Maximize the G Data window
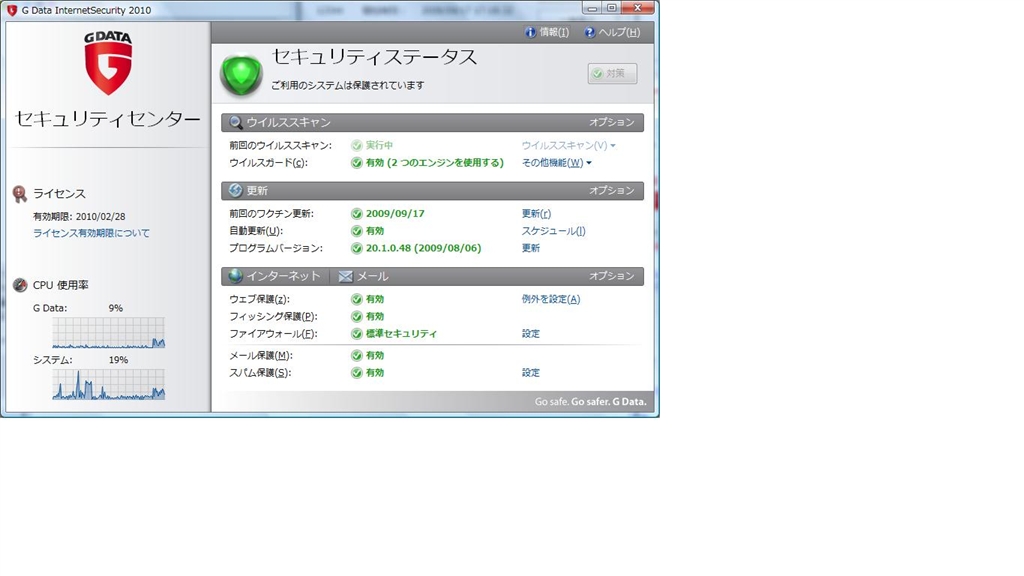This screenshot has height=576, width=1024. coord(612,8)
